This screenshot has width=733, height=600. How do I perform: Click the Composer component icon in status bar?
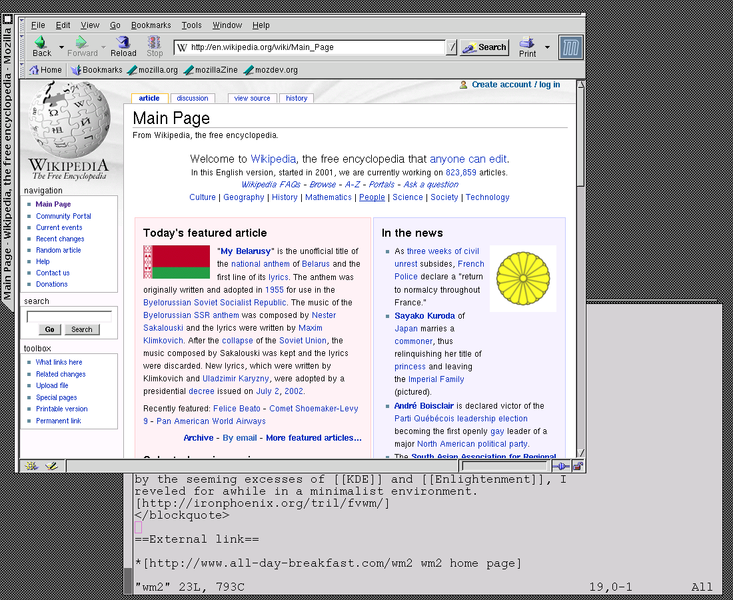[x=51, y=466]
